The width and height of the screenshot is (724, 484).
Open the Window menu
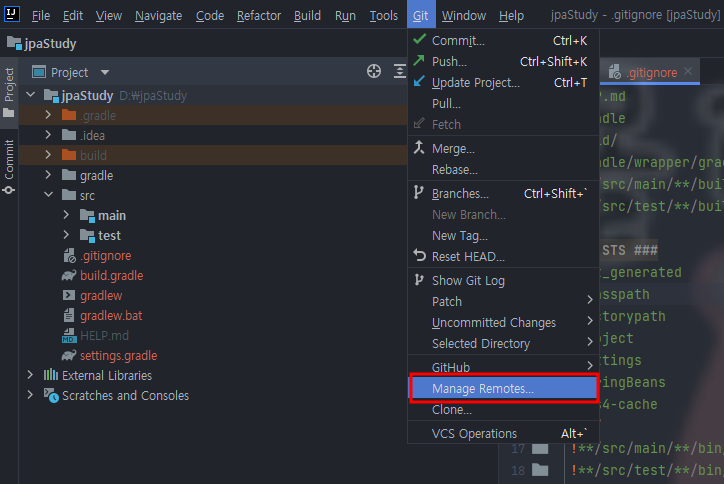[x=464, y=16]
